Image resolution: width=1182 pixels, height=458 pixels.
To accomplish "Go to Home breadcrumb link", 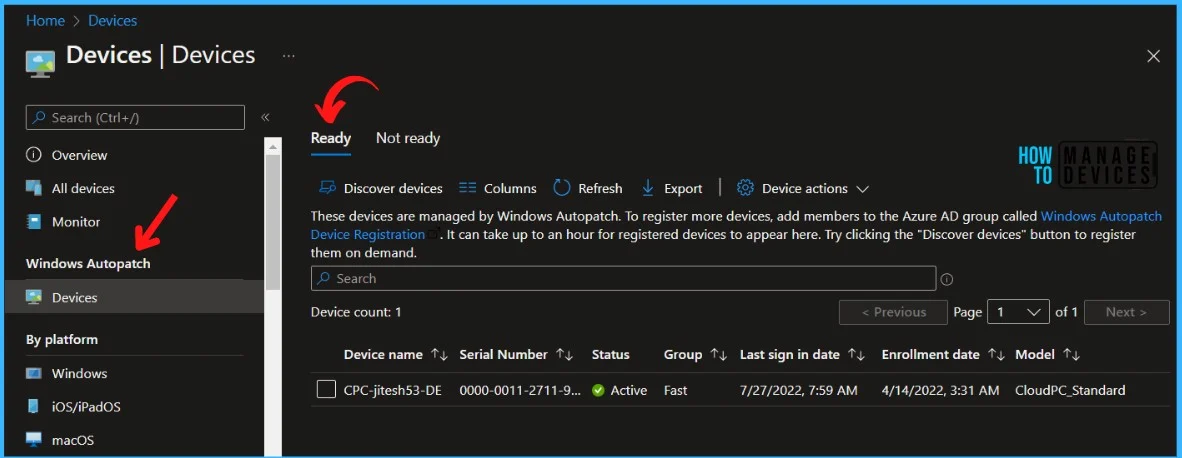I will [x=45, y=20].
